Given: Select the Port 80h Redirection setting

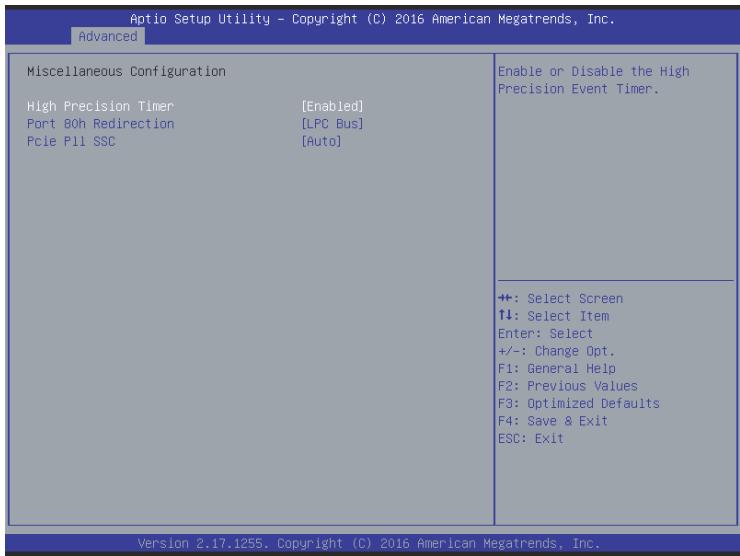Looking at the screenshot, I should pos(101,124).
